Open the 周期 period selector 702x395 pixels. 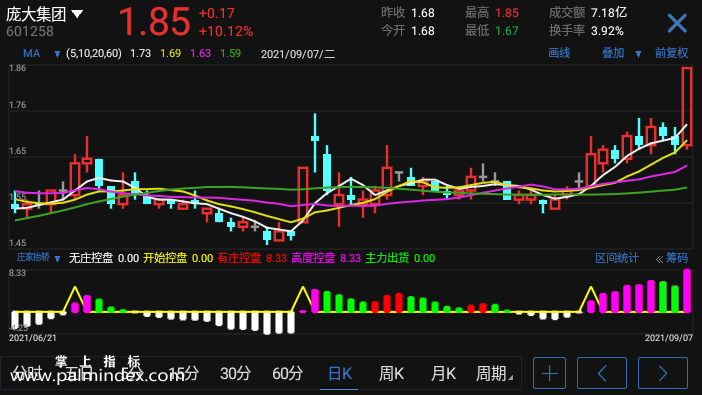pos(494,373)
